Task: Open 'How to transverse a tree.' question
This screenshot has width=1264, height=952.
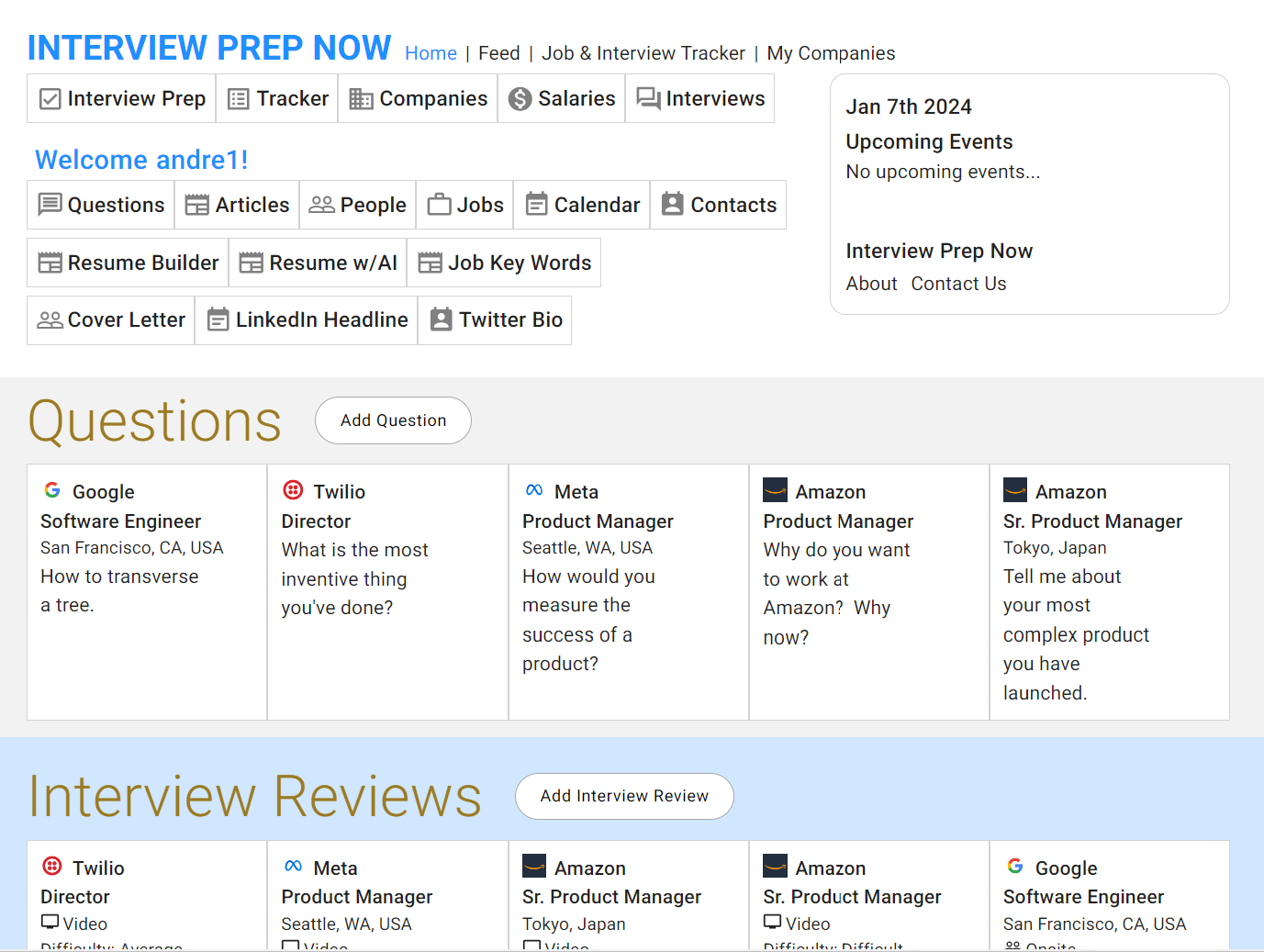Action: [x=119, y=590]
